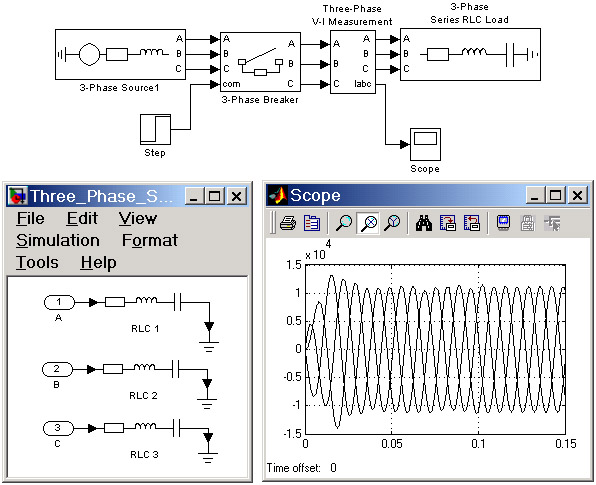
Task: Click Save current axes settings icon
Action: tap(447, 223)
